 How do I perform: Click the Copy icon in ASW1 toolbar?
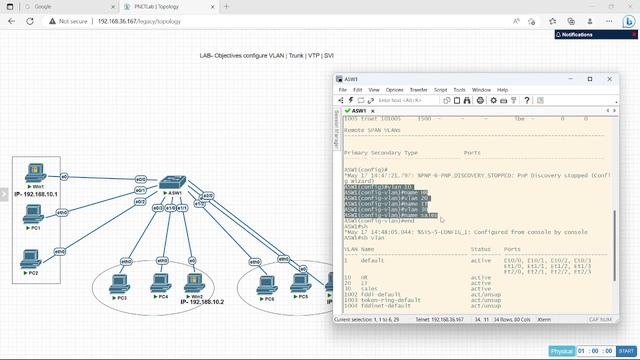[x=447, y=100]
